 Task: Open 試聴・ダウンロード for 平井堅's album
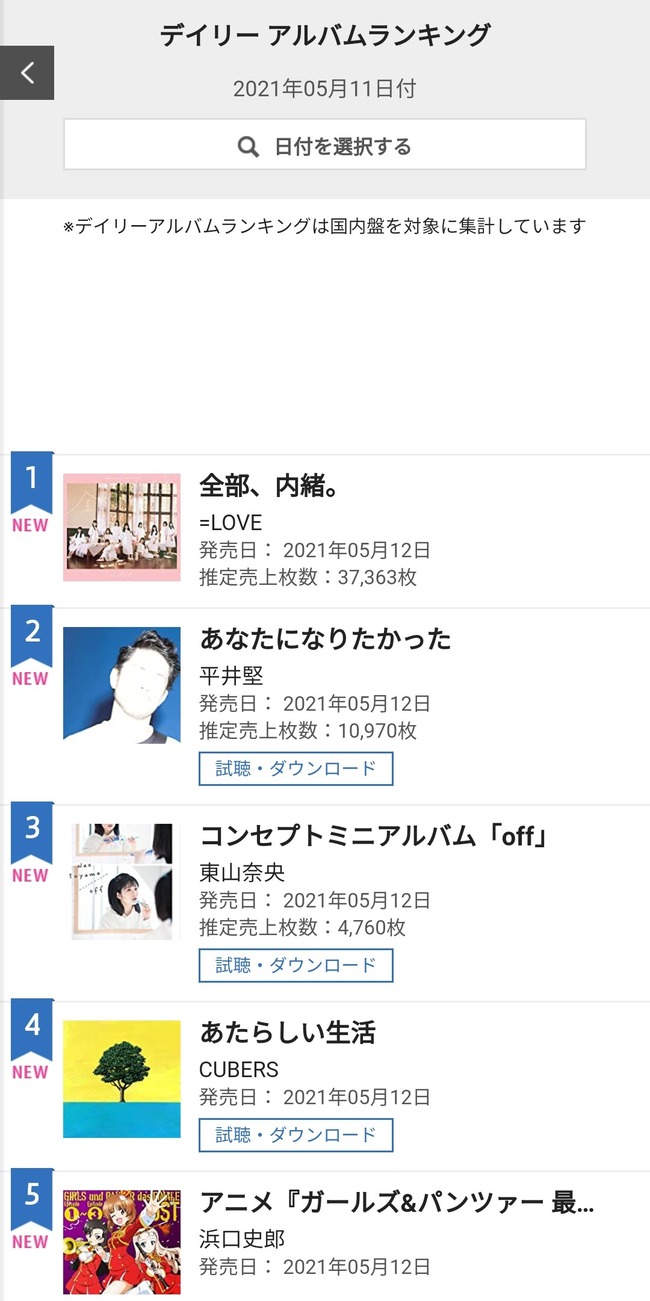click(x=295, y=769)
